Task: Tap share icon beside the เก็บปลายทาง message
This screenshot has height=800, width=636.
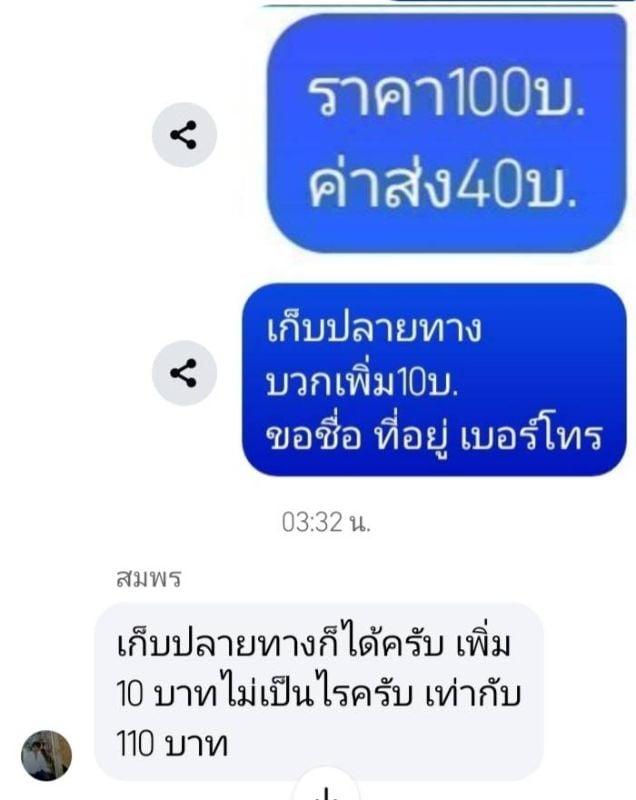Action: coord(184,373)
